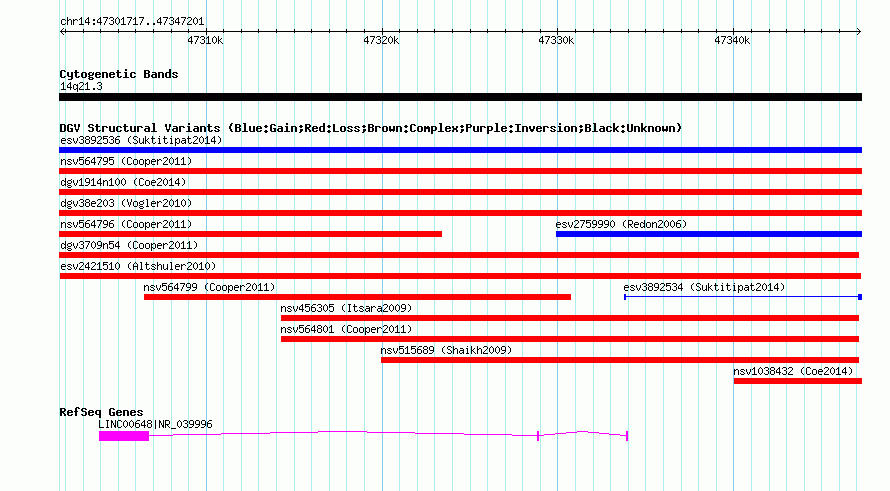The height and width of the screenshot is (491, 890).
Task: Click the magenta LINC00648 exon block
Action: [124, 436]
